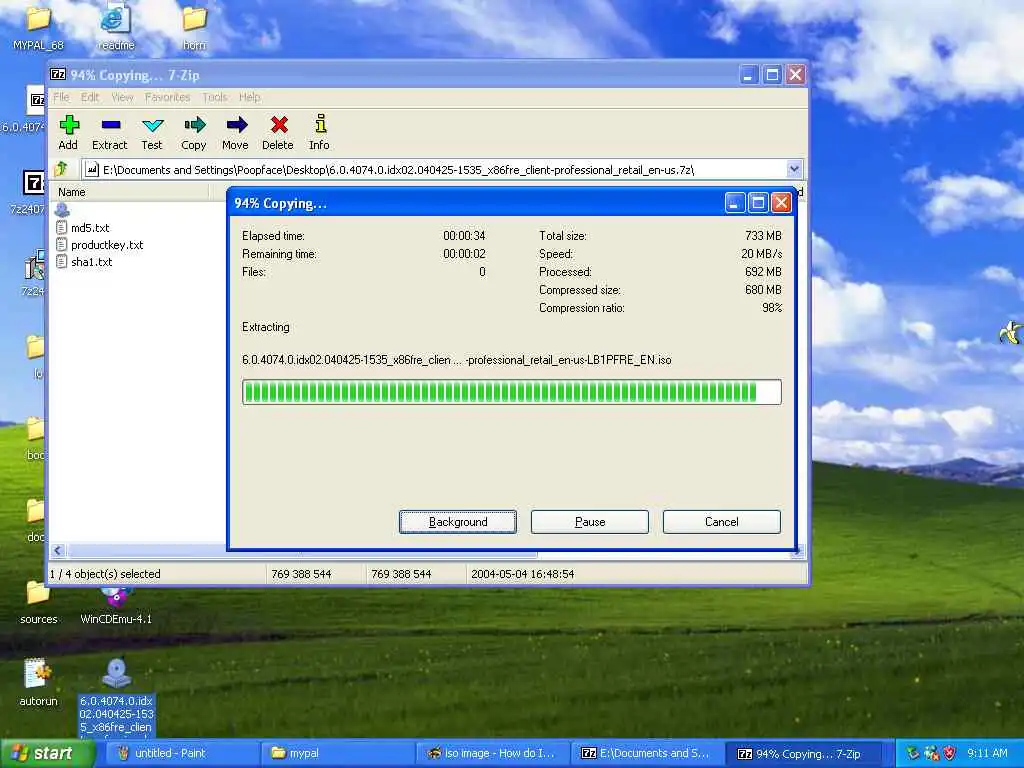Switch to E:\Documents and S... taskbar button

click(x=648, y=753)
